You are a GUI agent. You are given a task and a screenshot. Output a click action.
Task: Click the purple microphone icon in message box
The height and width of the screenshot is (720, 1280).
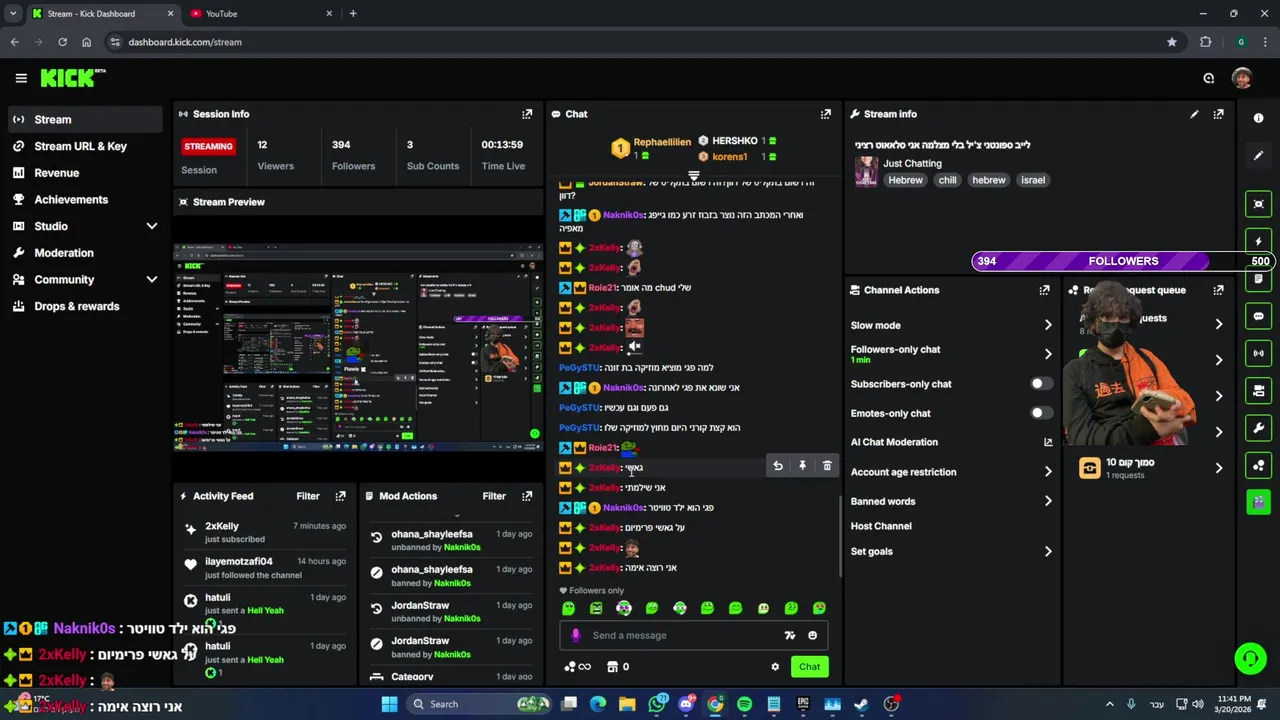[575, 635]
